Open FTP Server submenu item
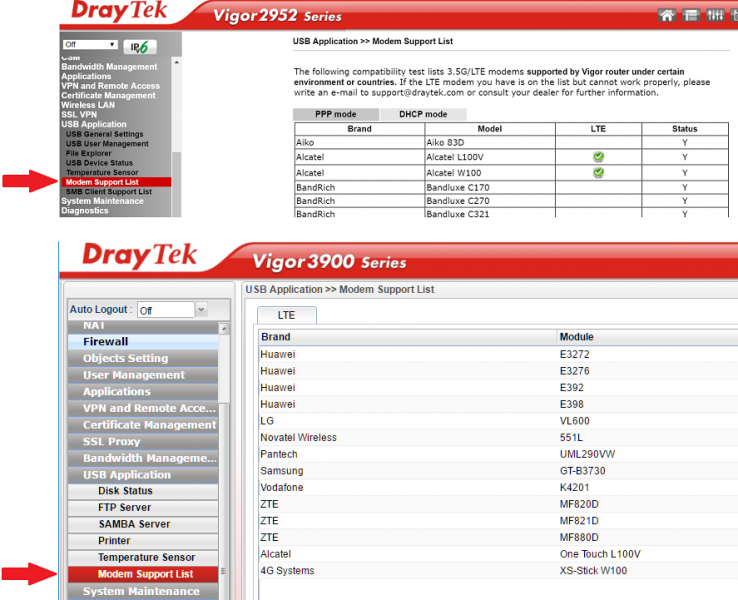Viewport: 738px width, 600px height. point(143,507)
